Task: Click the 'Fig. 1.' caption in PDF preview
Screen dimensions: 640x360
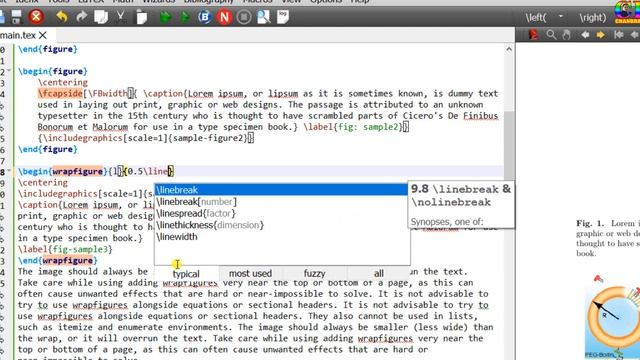Action: pyautogui.click(x=590, y=223)
